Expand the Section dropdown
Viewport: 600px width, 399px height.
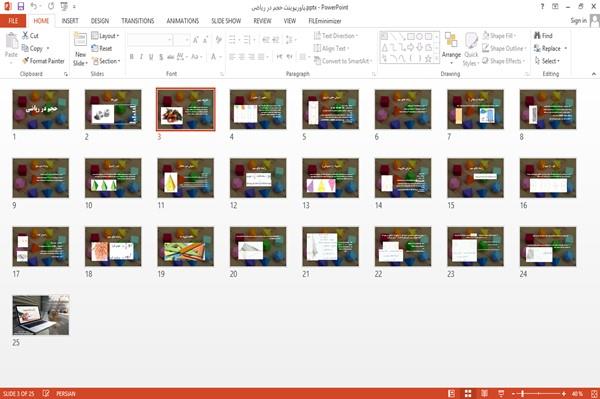coord(106,61)
